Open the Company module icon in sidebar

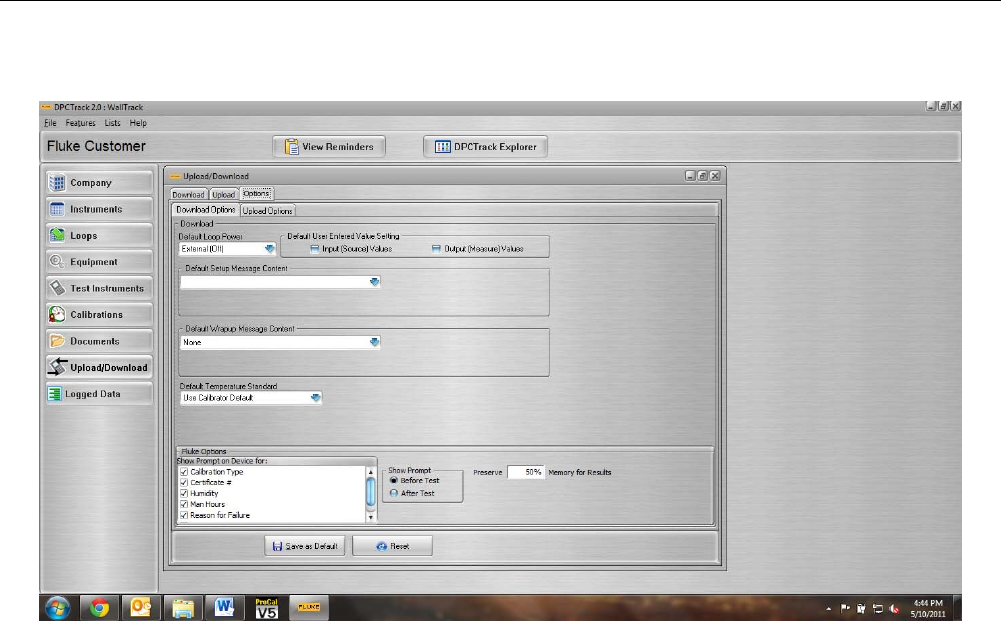coord(57,183)
